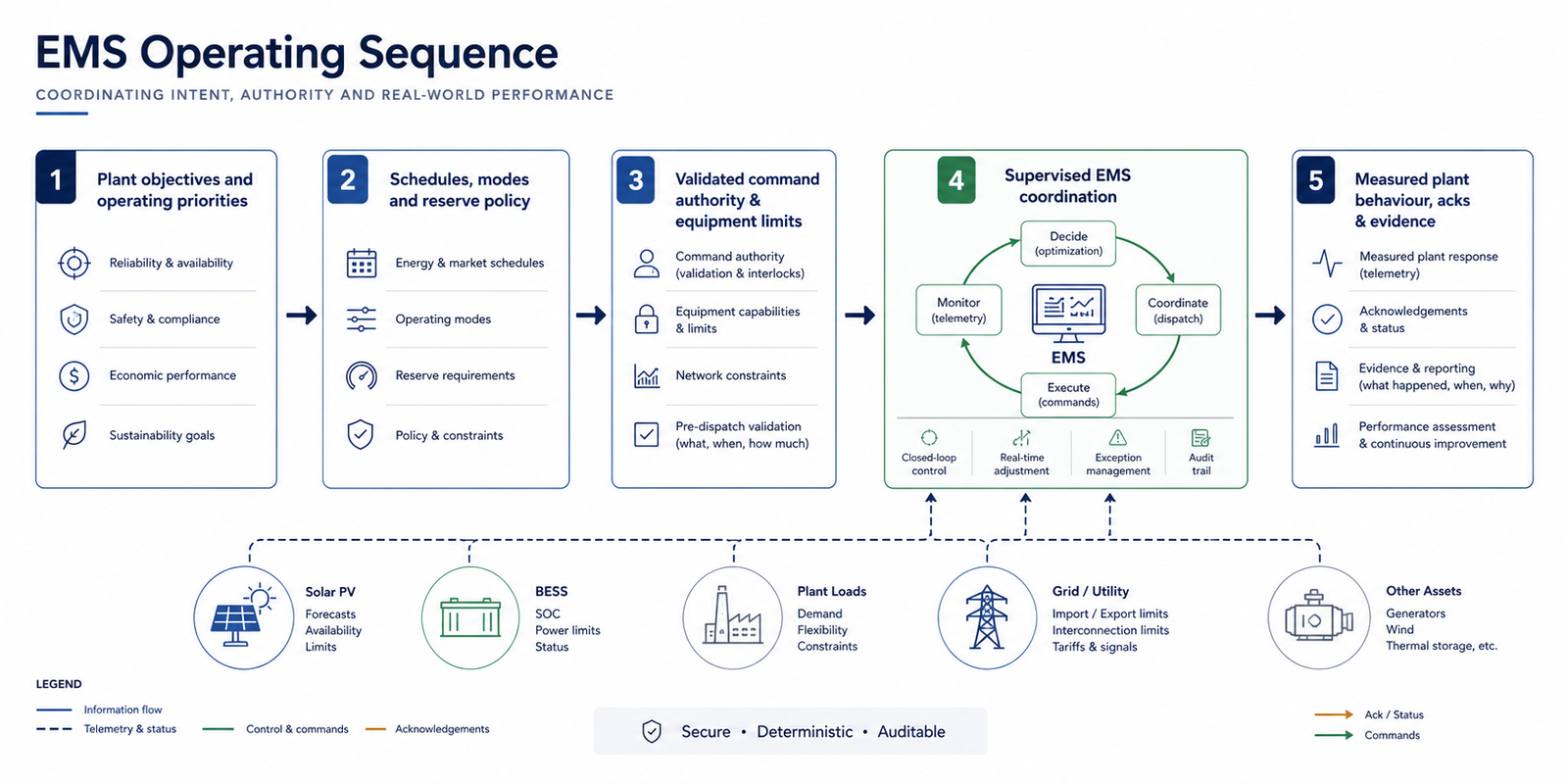Click the 'Ack / Status' arrow legend label
Image resolution: width=1568 pixels, height=784 pixels.
(1394, 714)
